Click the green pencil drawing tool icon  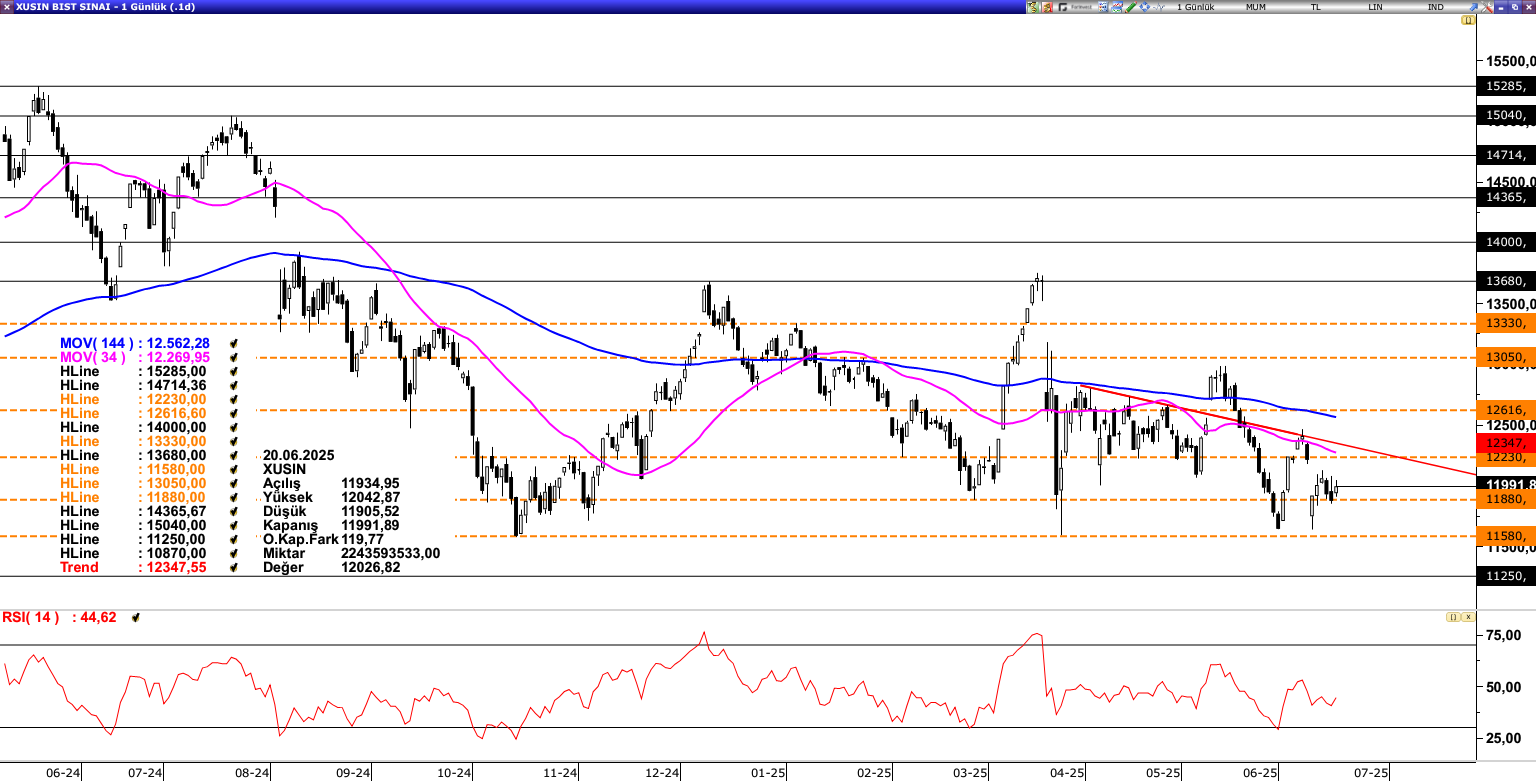pos(1130,7)
